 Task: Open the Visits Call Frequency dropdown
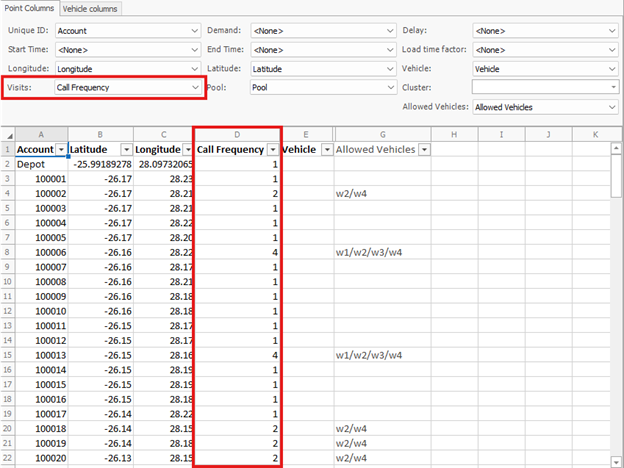click(193, 87)
